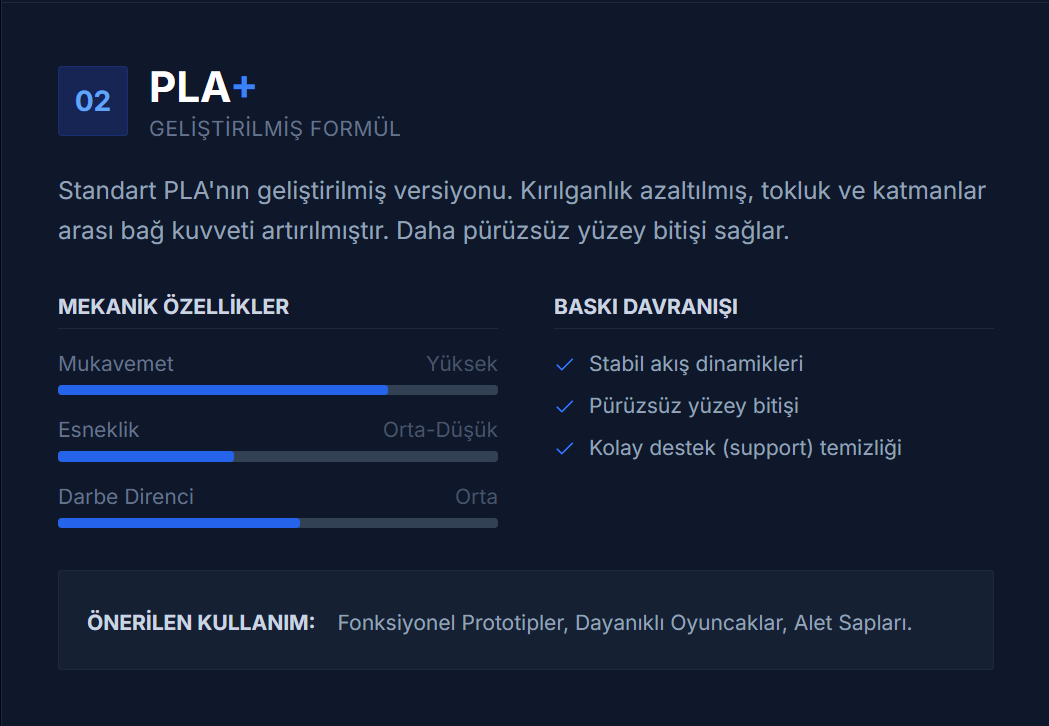Click the PLA title heading

190,88
